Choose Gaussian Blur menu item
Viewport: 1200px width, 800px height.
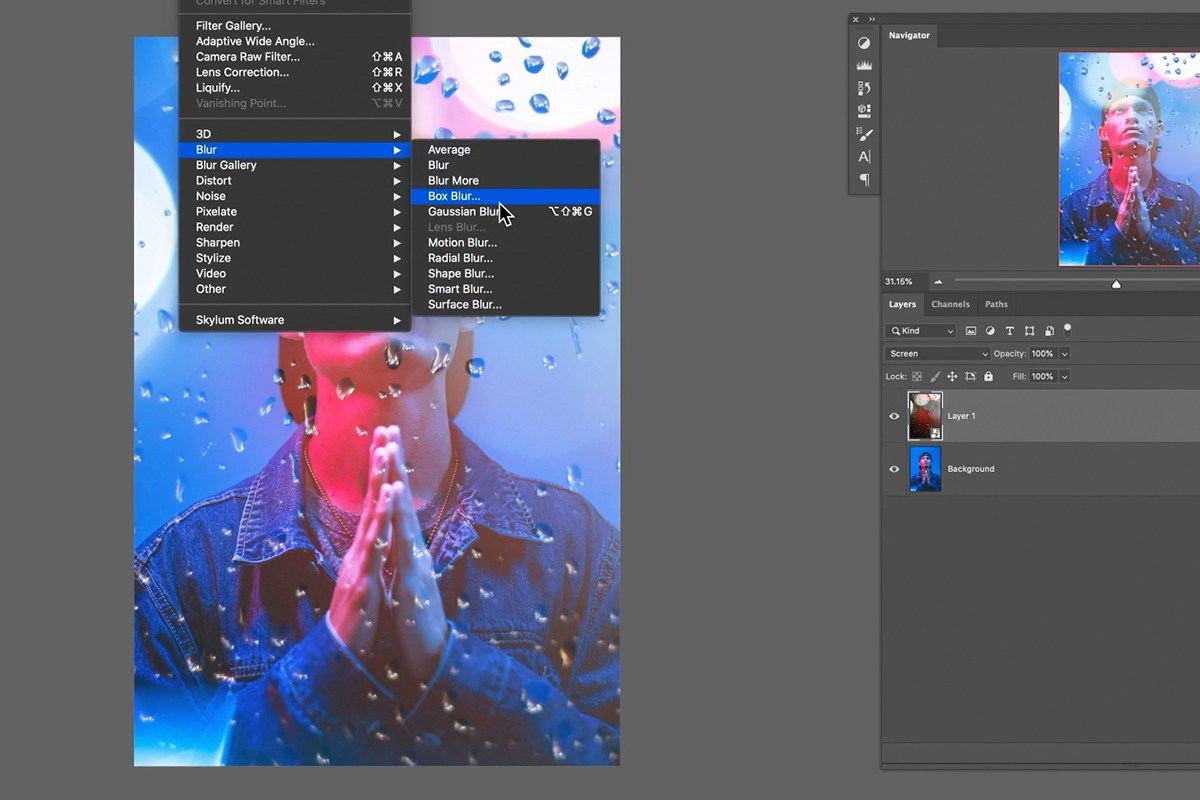(505, 212)
